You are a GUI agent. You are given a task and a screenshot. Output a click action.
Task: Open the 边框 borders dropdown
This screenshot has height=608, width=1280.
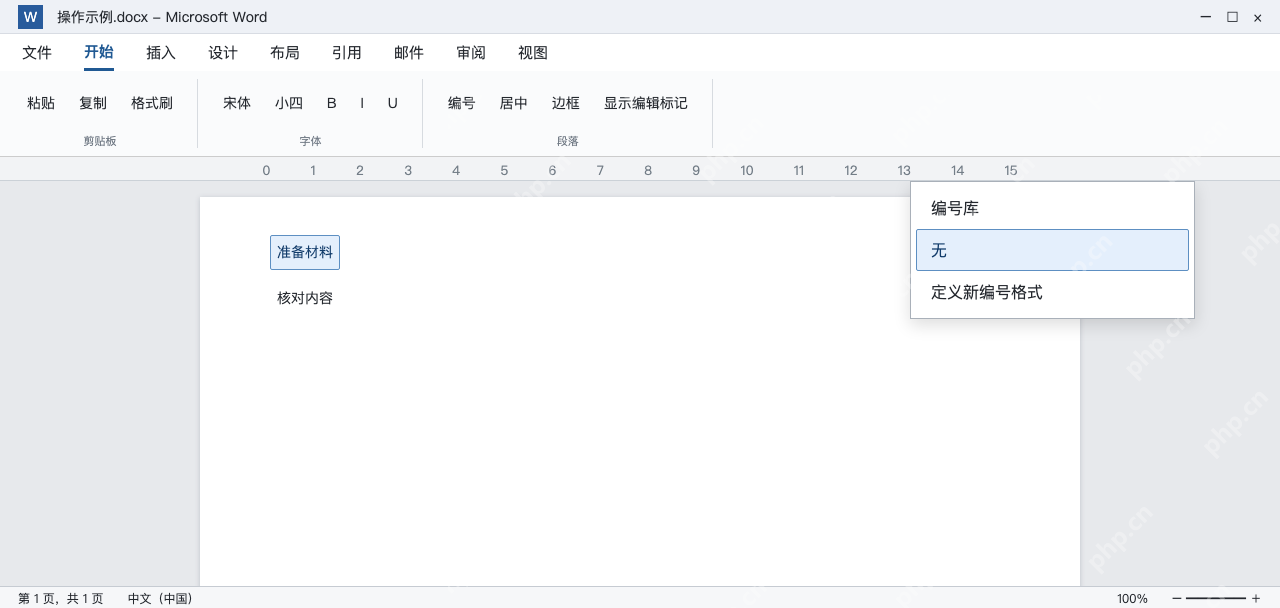click(x=566, y=103)
